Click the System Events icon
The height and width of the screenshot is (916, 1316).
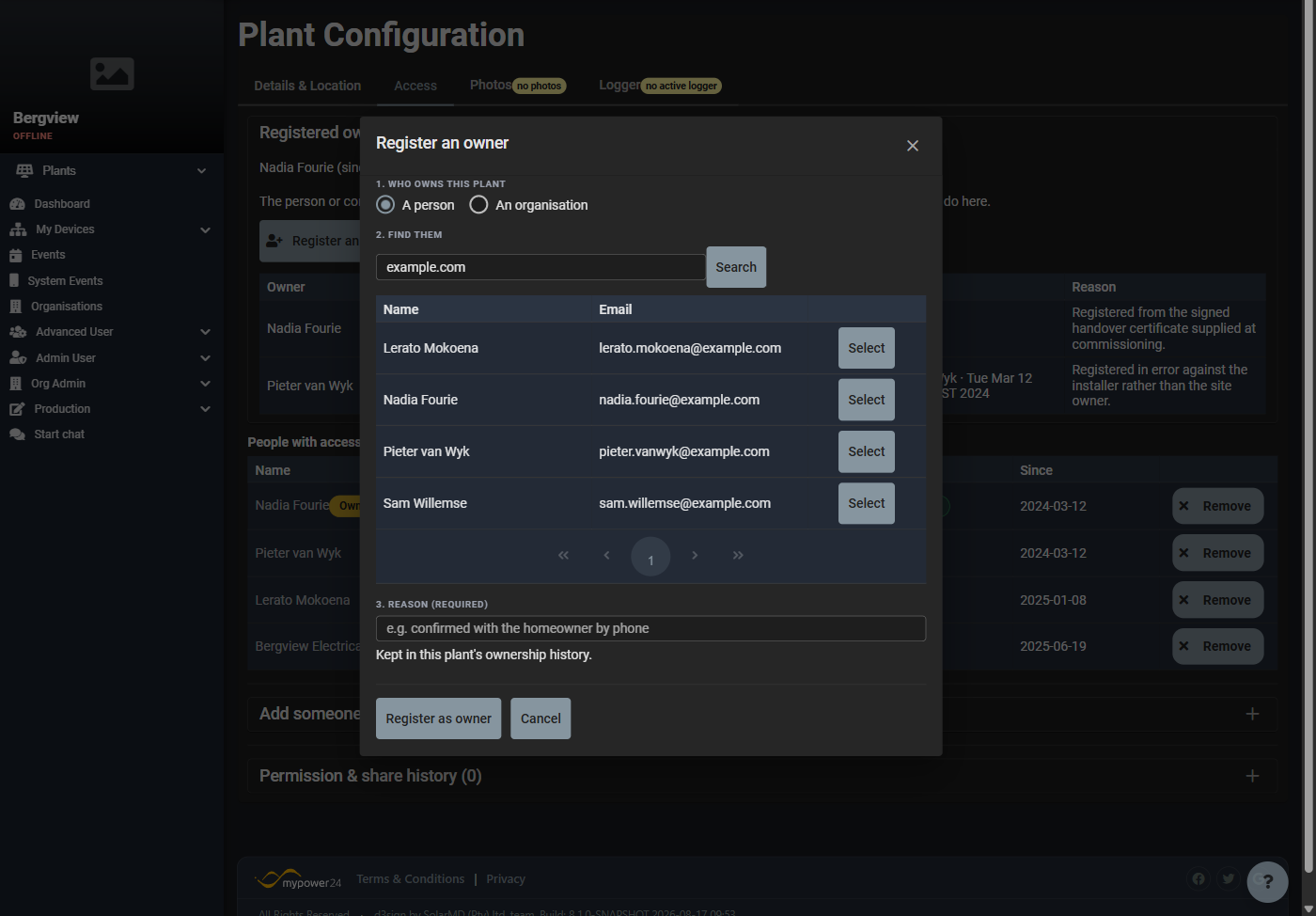[x=14, y=280]
